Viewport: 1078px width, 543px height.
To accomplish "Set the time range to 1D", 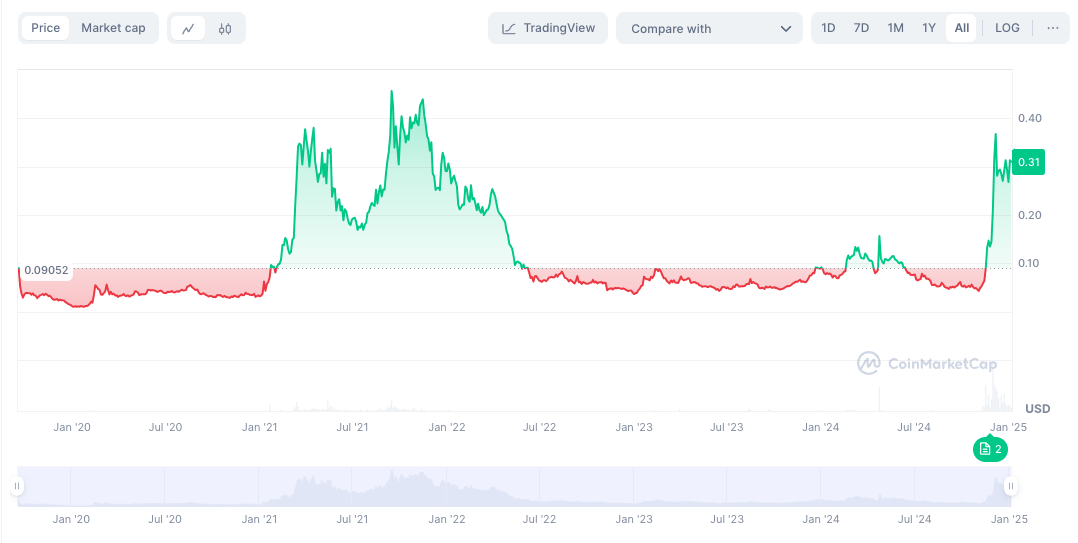I will pyautogui.click(x=828, y=28).
